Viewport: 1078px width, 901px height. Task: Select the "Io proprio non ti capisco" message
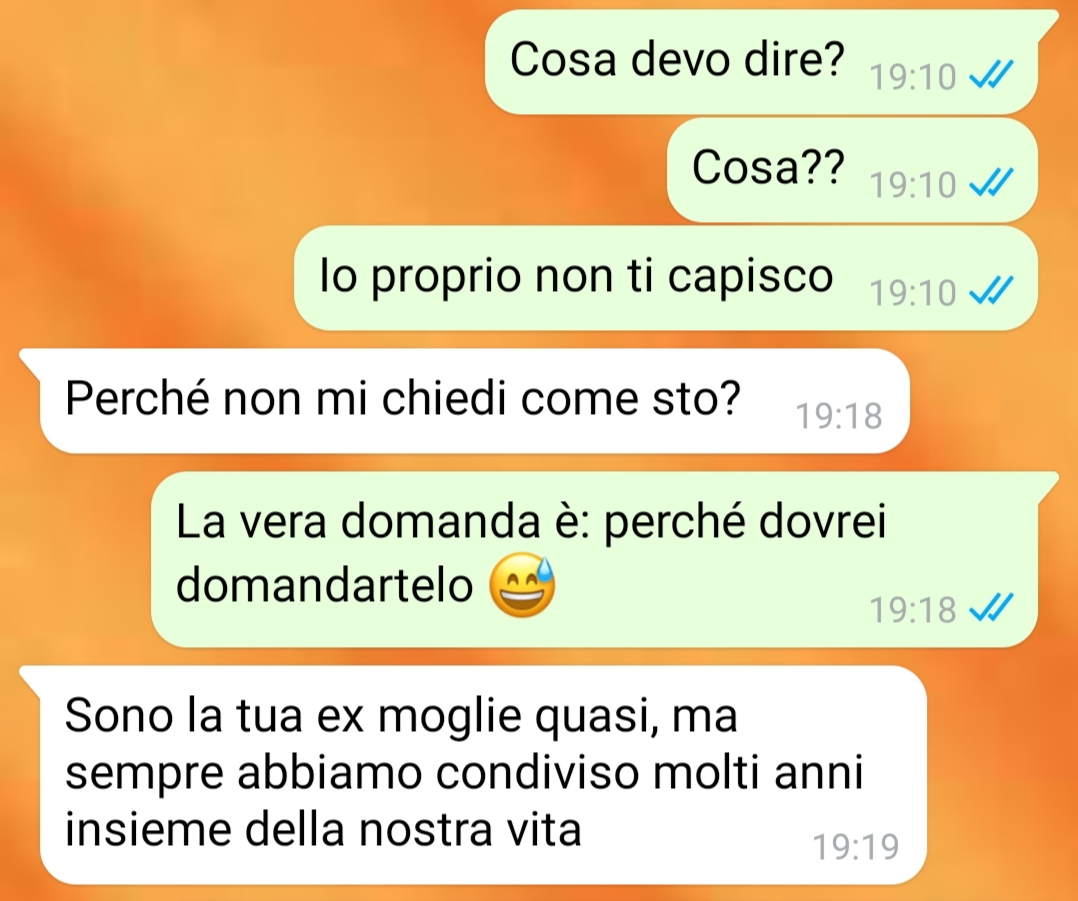pos(666,278)
